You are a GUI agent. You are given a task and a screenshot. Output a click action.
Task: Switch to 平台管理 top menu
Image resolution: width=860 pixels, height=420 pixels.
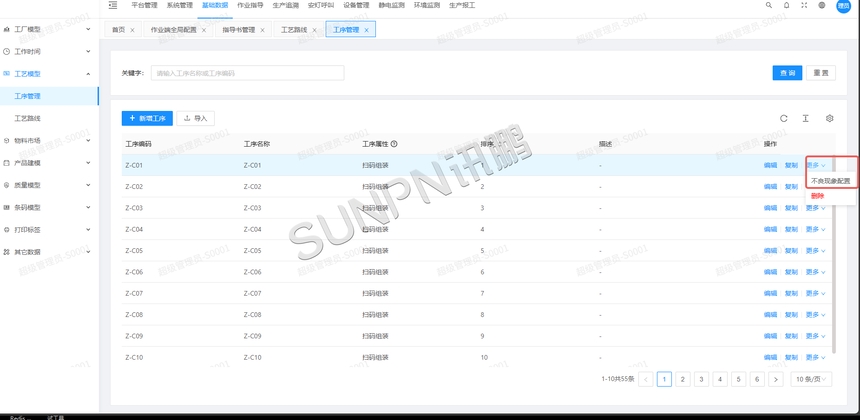coord(144,5)
